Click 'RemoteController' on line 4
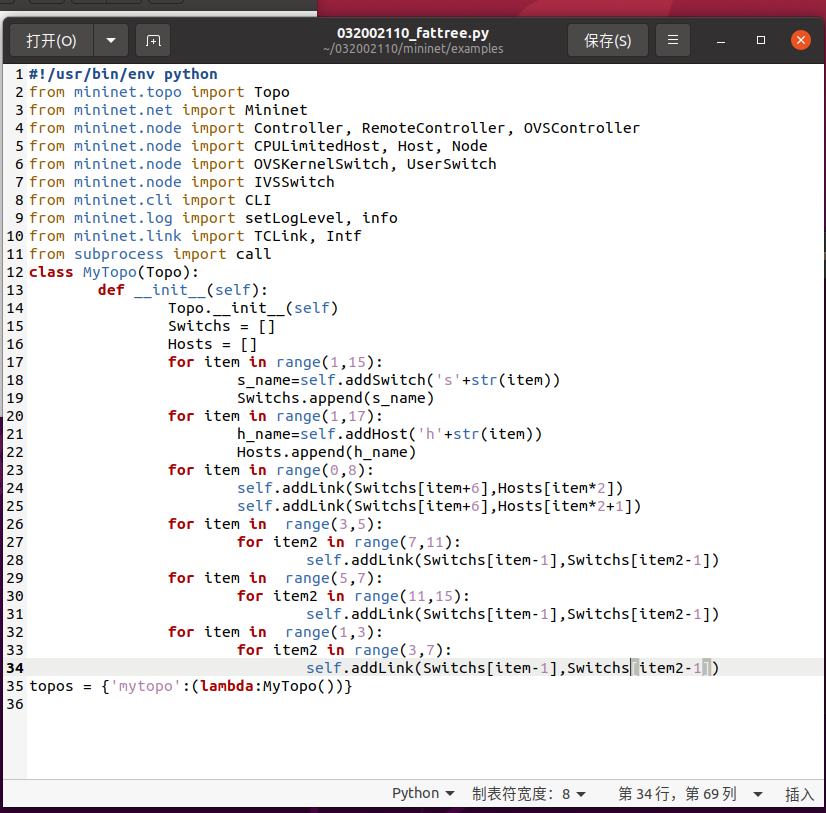 click(433, 128)
